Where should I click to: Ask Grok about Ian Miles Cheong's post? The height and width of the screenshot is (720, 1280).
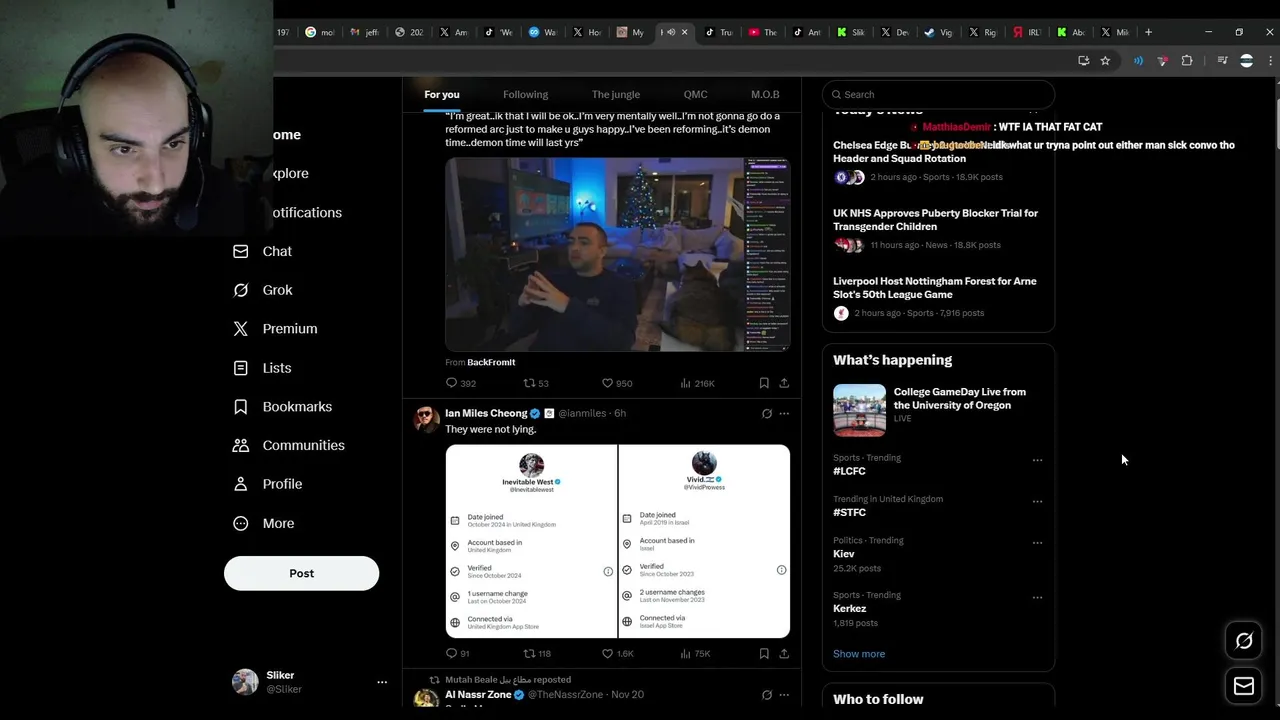(767, 413)
